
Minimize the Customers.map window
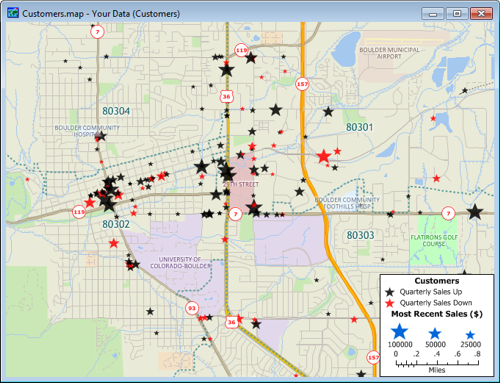(433, 14)
